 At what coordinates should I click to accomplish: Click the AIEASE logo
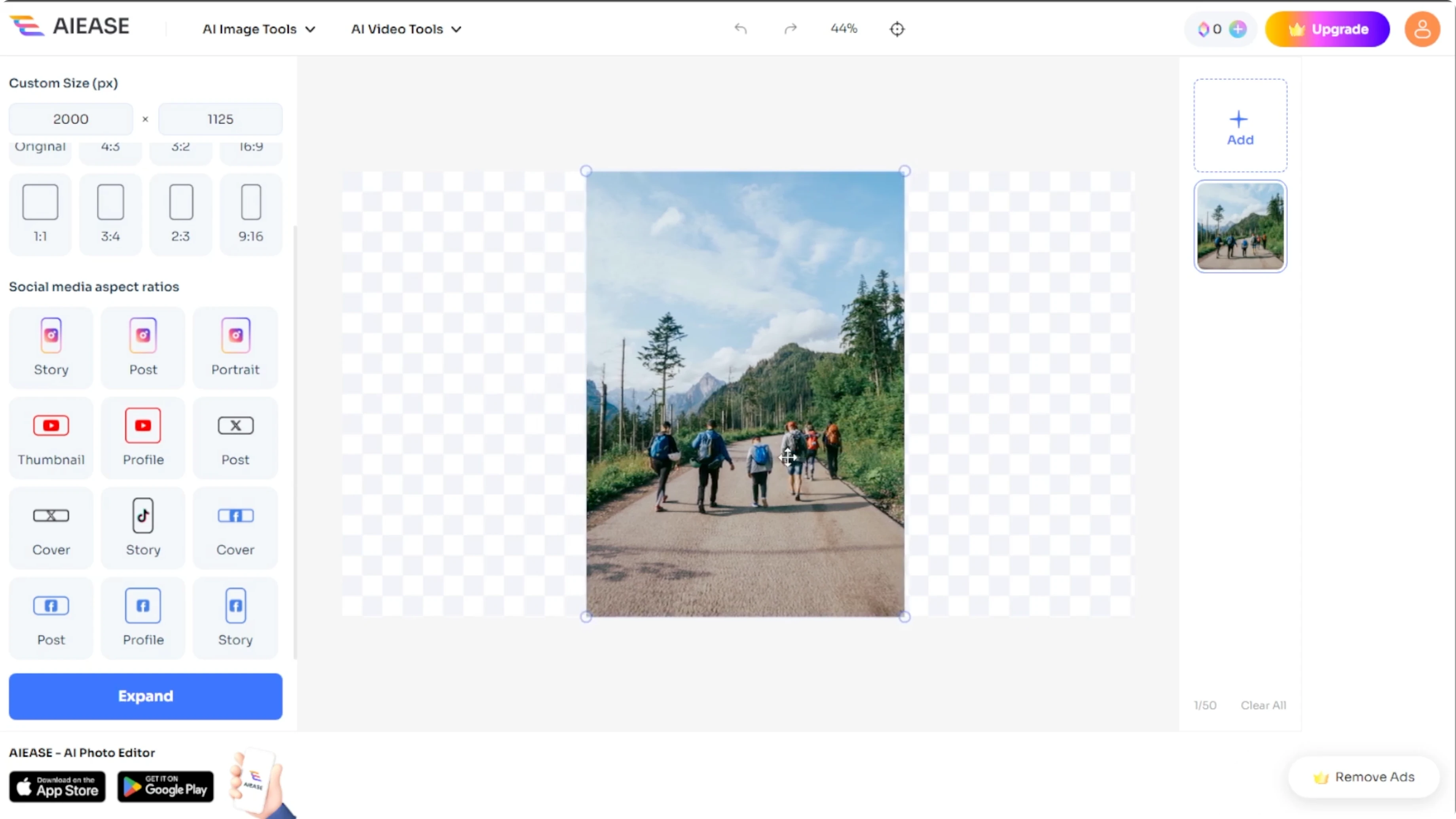pyautogui.click(x=70, y=26)
